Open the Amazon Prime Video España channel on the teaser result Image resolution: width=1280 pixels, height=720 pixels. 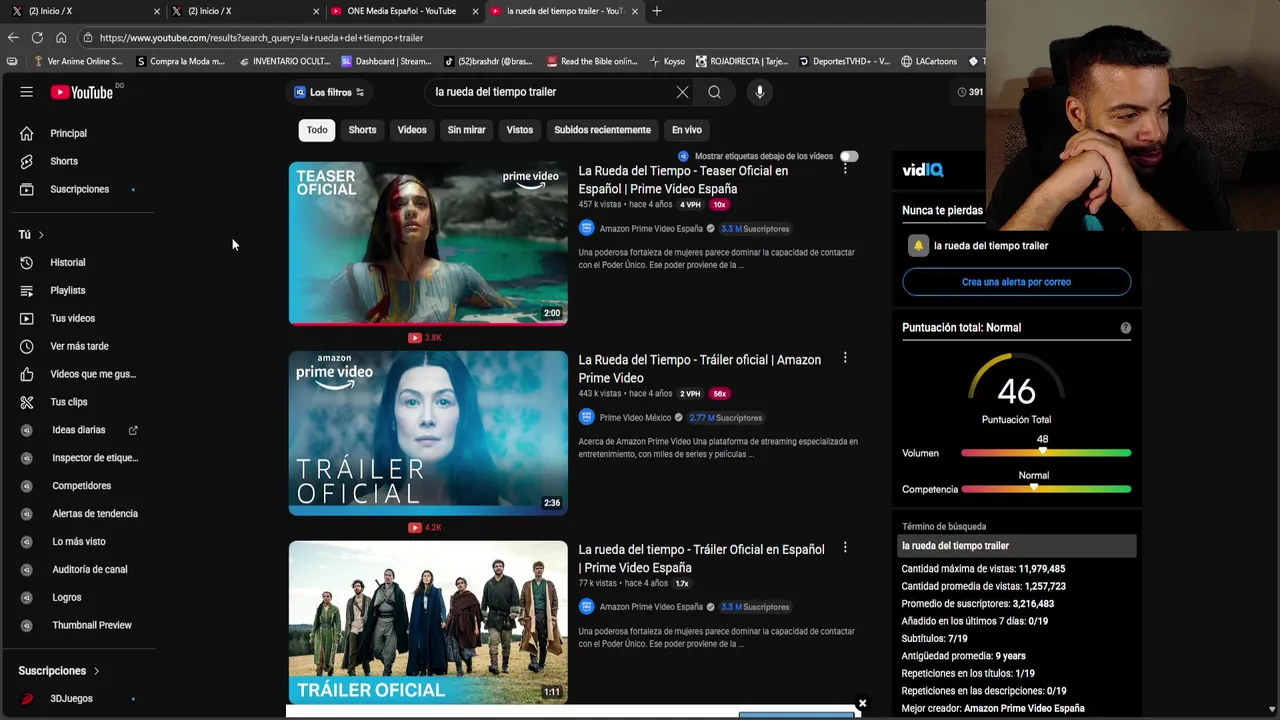pos(651,228)
